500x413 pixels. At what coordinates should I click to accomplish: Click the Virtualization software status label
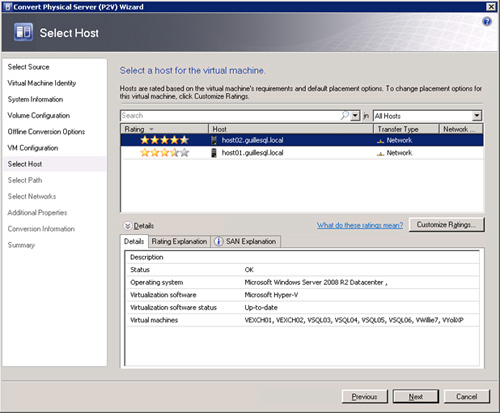(173, 307)
